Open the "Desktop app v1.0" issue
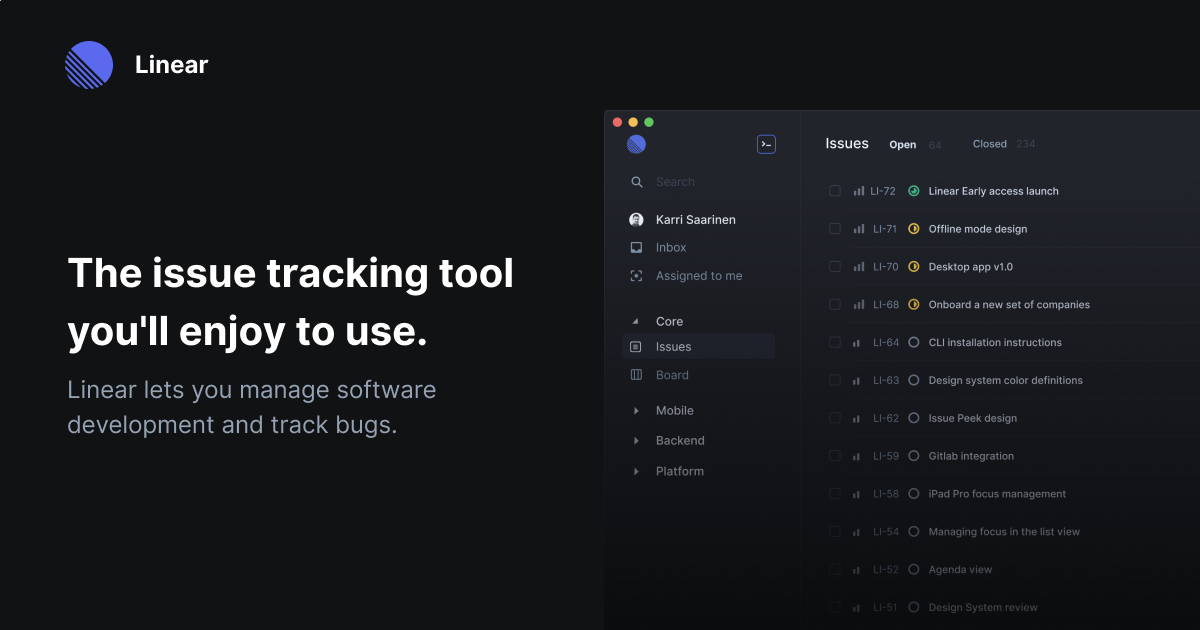This screenshot has height=630, width=1200. pos(971,267)
